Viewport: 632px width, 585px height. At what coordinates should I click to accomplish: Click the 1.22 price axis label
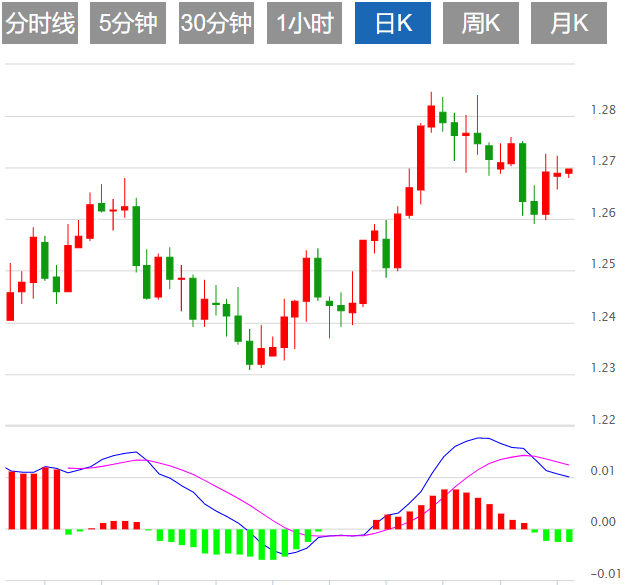pos(603,420)
